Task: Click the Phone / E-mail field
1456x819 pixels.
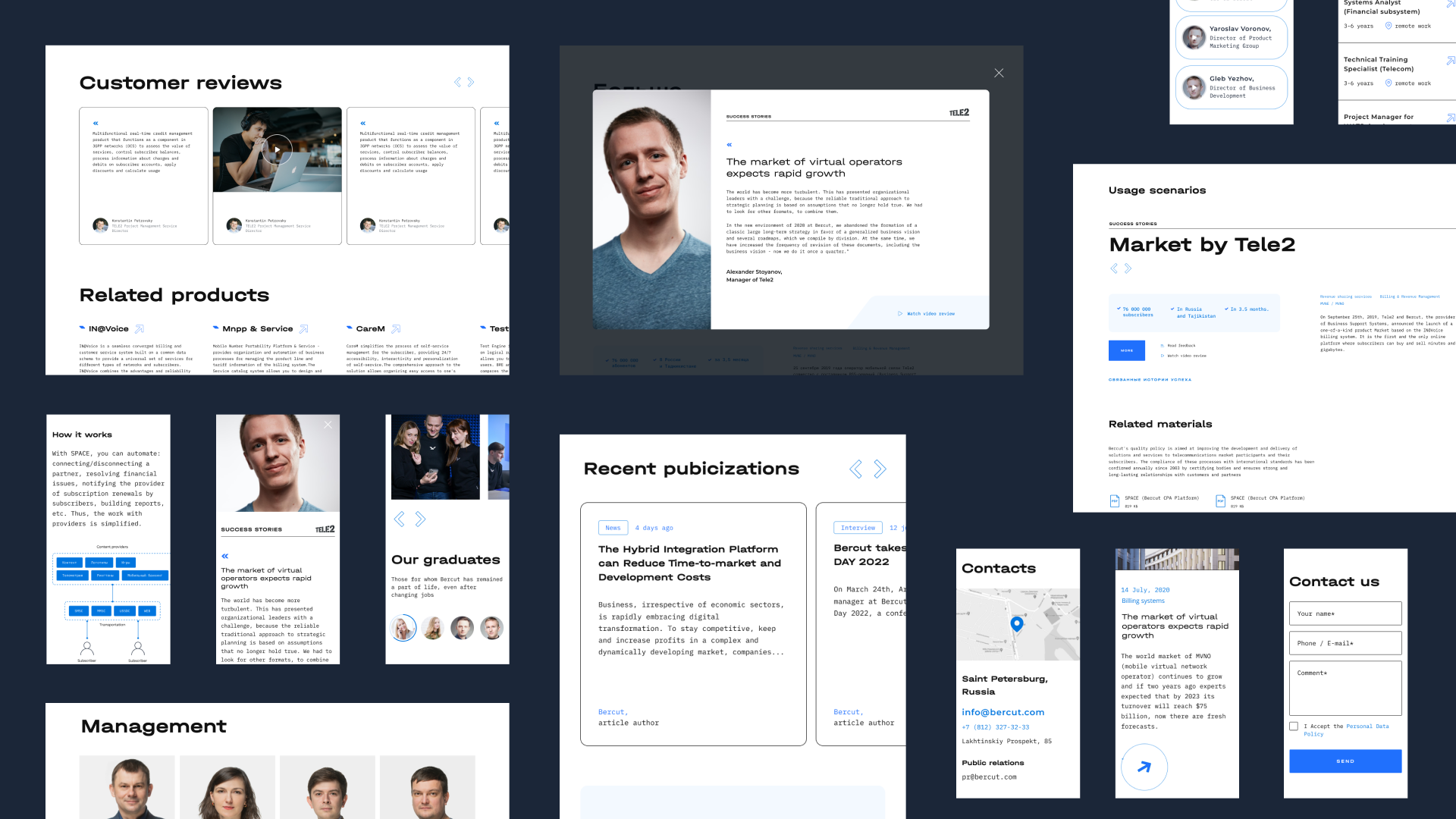Action: [x=1345, y=643]
